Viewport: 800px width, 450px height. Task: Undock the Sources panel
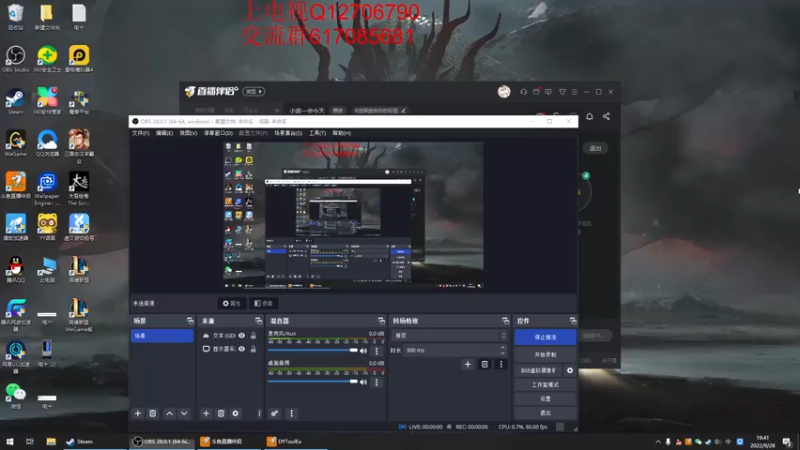(x=258, y=321)
